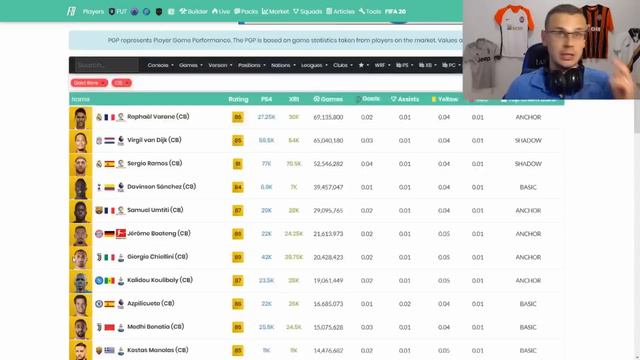Open Raphaël Varane's player face thumbnail
This screenshot has height=360, width=640.
pos(80,118)
